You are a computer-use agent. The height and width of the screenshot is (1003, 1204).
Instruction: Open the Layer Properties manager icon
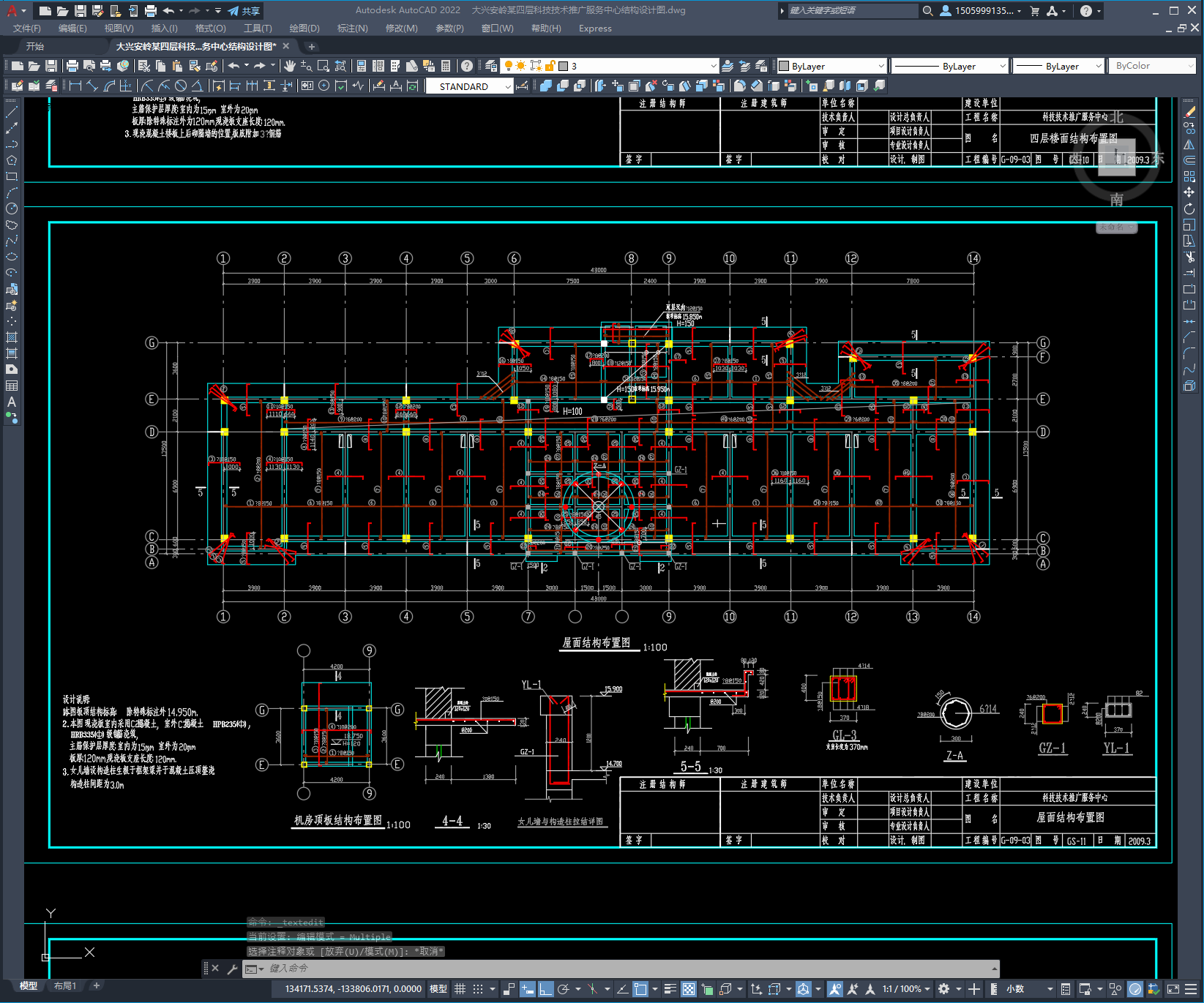pos(491,66)
